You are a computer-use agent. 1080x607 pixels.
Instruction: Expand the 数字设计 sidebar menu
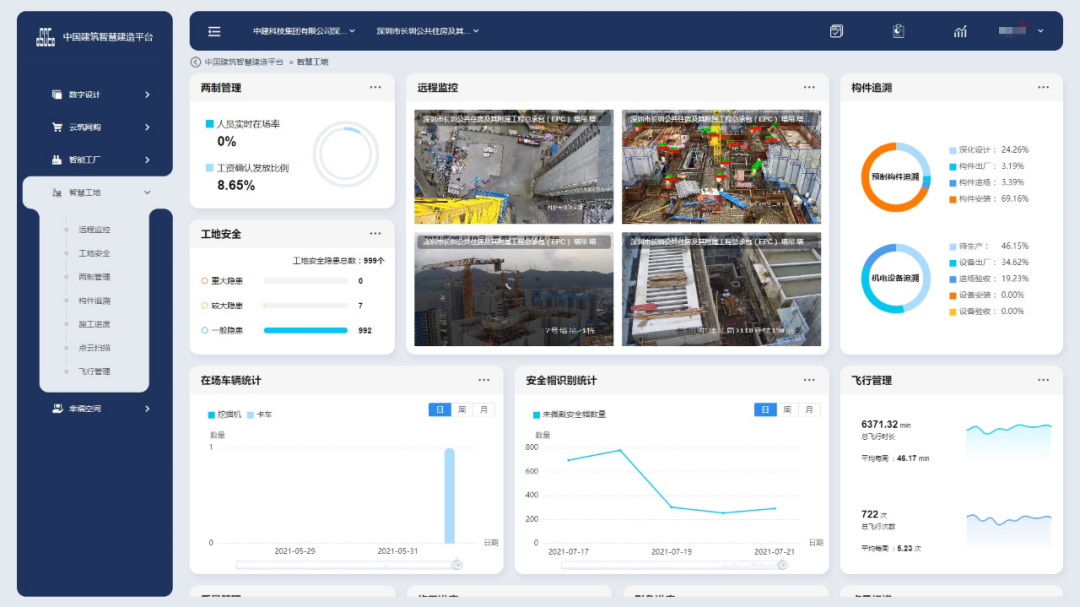[100, 95]
